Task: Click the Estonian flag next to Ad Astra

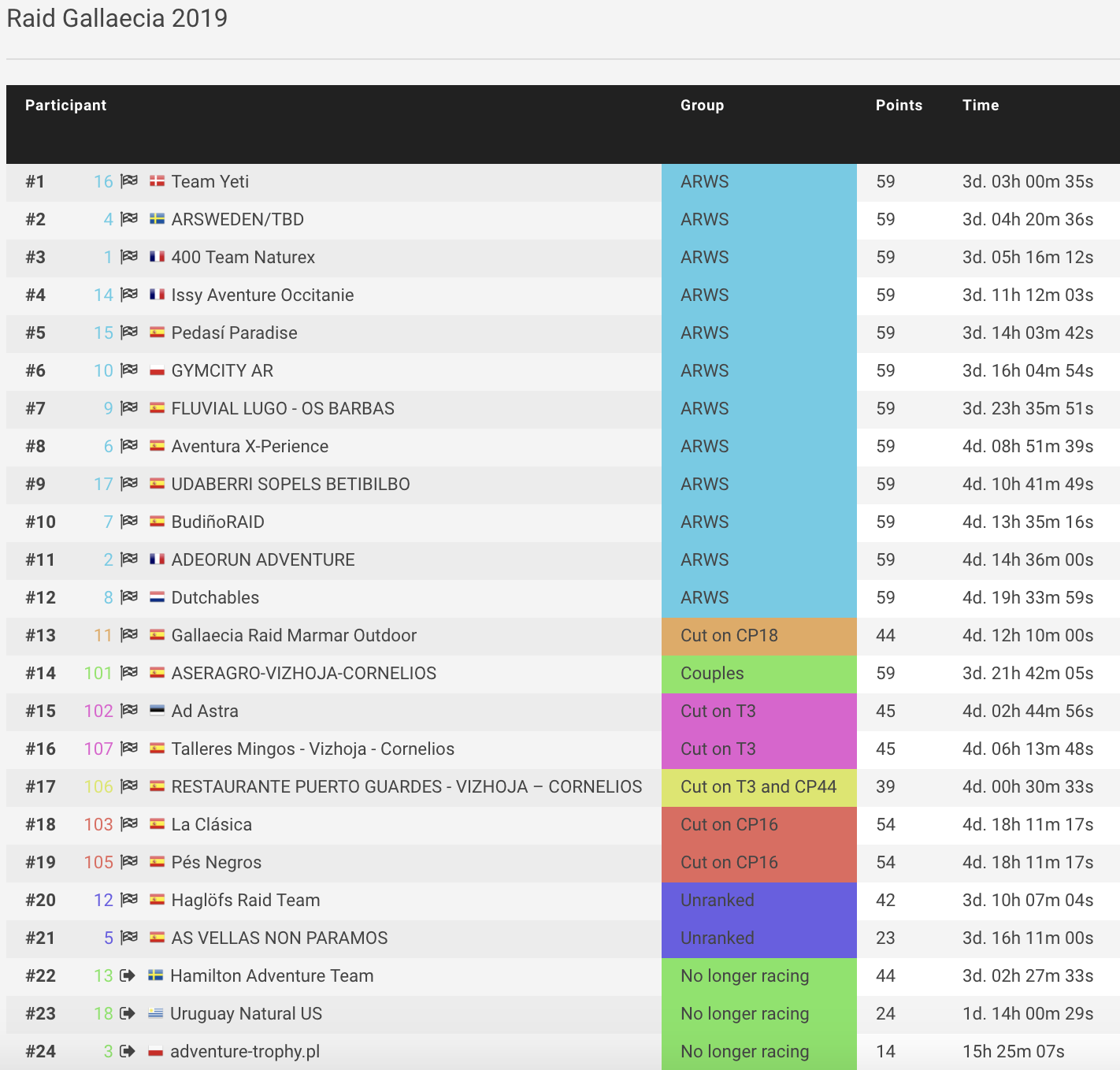Action: [x=157, y=711]
